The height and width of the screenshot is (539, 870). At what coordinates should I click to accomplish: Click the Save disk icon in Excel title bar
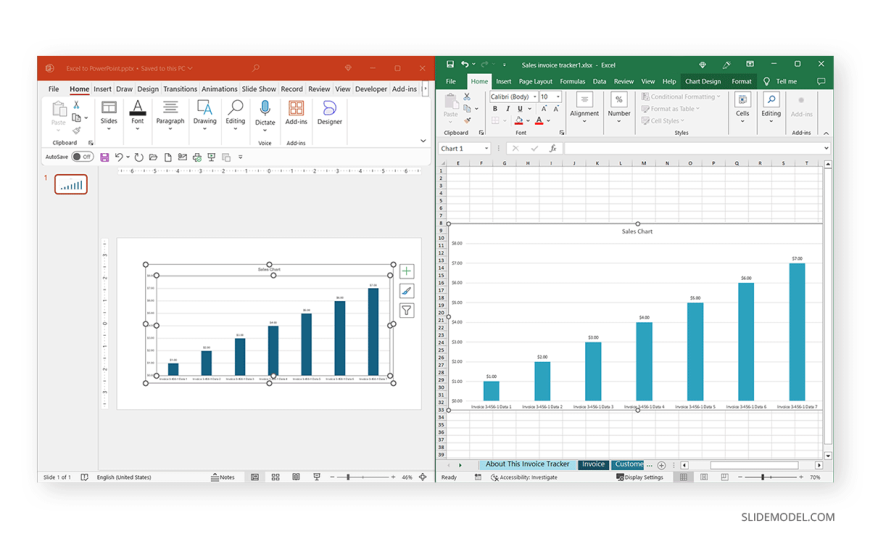click(450, 64)
